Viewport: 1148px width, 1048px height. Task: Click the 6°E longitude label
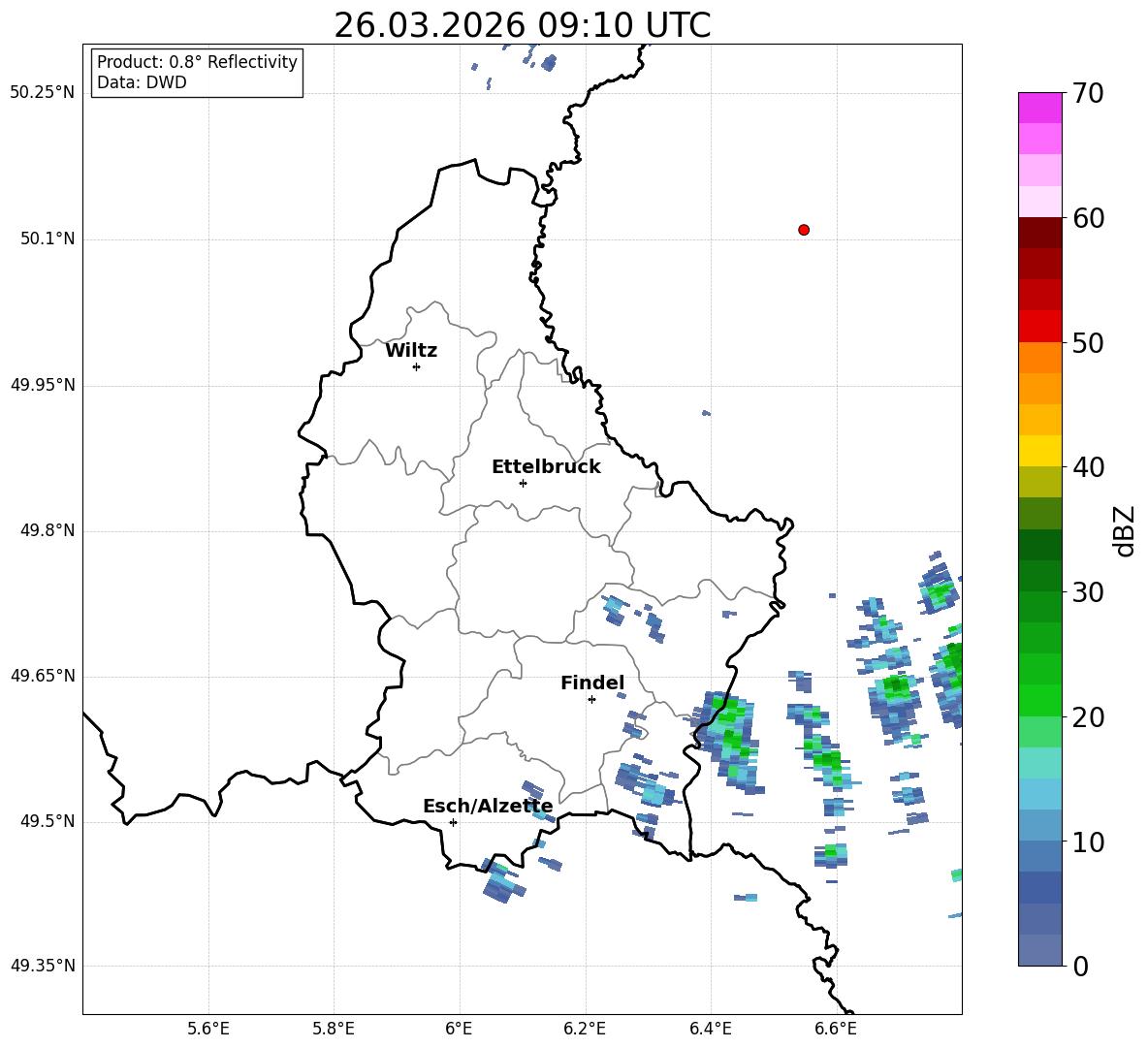tap(459, 1029)
